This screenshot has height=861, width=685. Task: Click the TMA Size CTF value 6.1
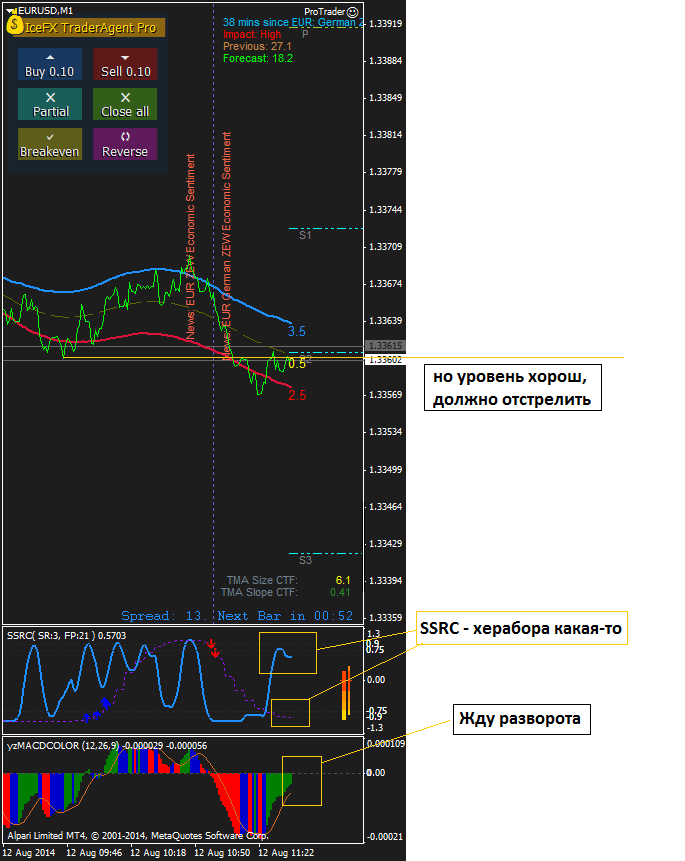click(343, 580)
